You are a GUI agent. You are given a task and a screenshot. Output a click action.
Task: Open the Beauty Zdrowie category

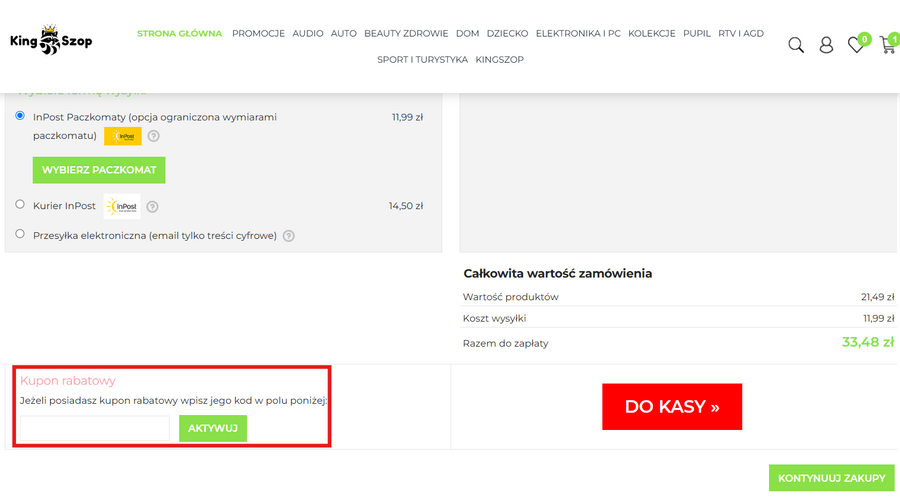[x=406, y=33]
